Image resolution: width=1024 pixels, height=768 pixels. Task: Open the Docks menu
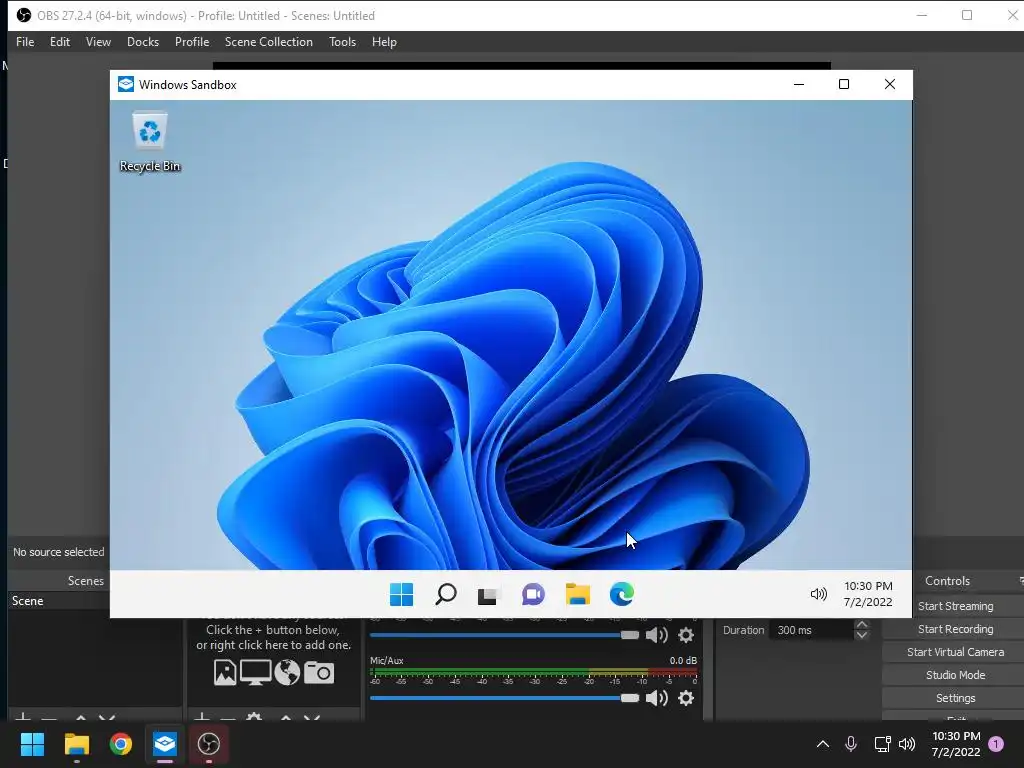tap(142, 42)
